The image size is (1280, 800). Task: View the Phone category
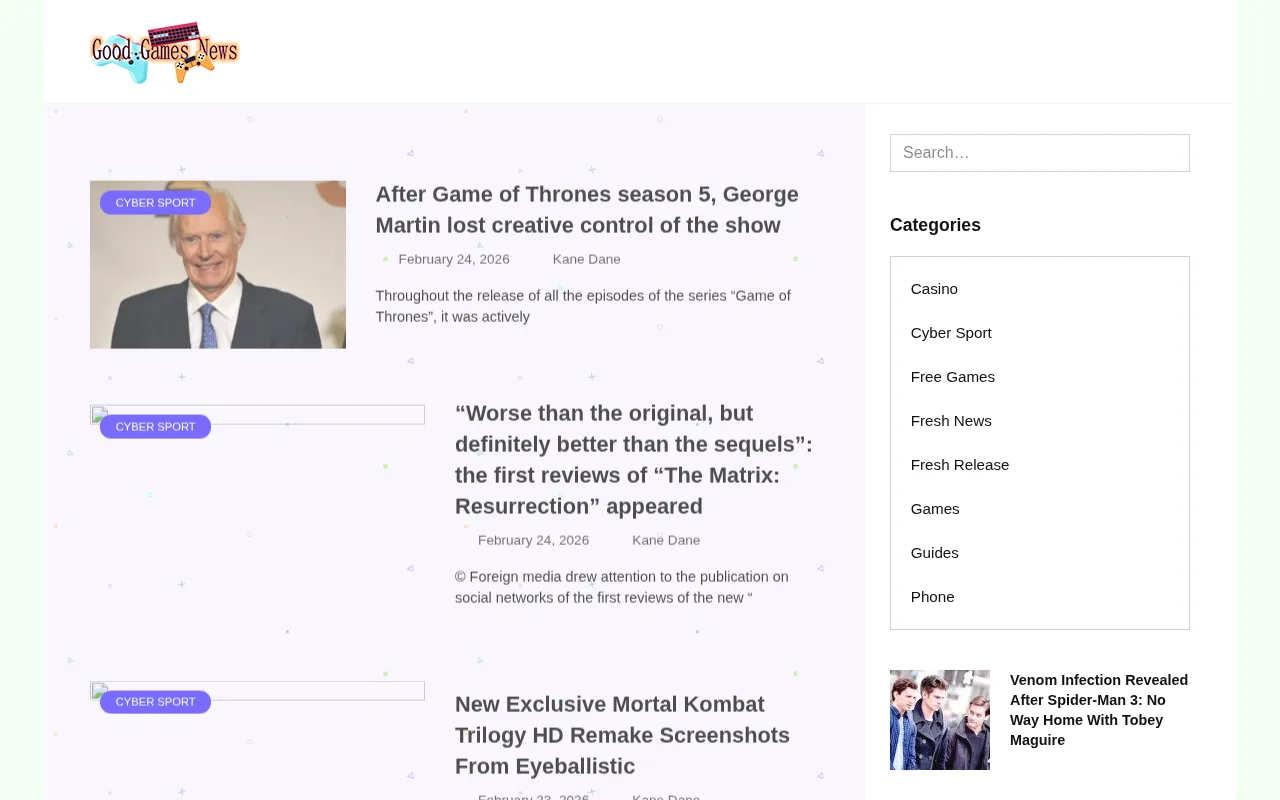point(932,596)
